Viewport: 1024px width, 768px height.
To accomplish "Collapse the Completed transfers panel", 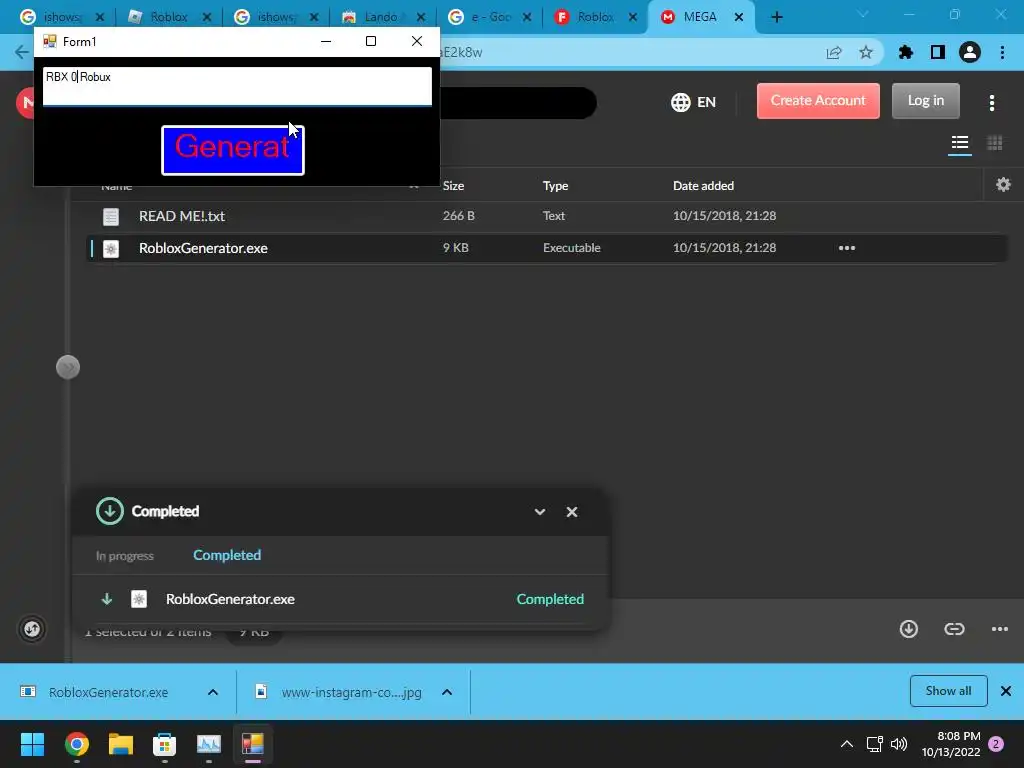I will (539, 512).
